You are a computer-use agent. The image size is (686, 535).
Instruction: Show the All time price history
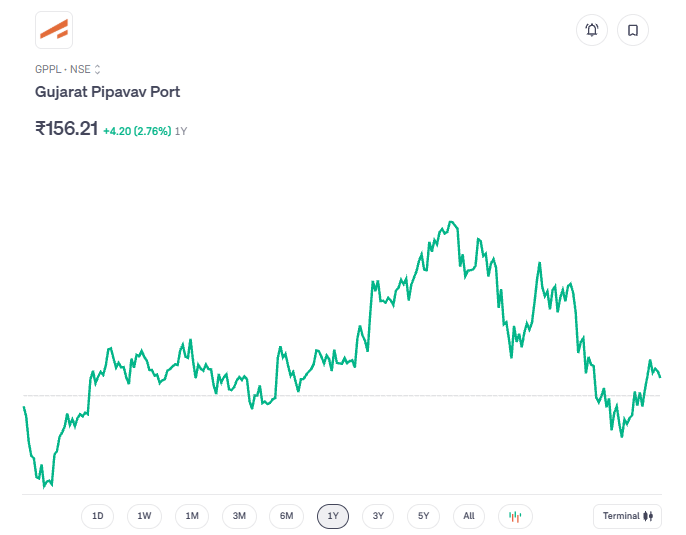pos(469,516)
